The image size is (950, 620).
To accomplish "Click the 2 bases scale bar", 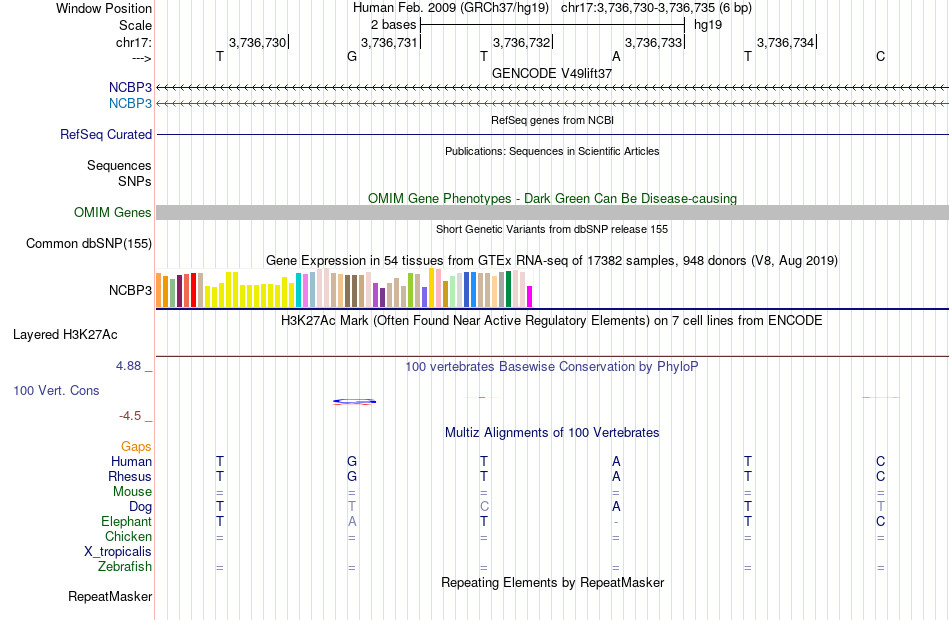I will (x=552, y=25).
